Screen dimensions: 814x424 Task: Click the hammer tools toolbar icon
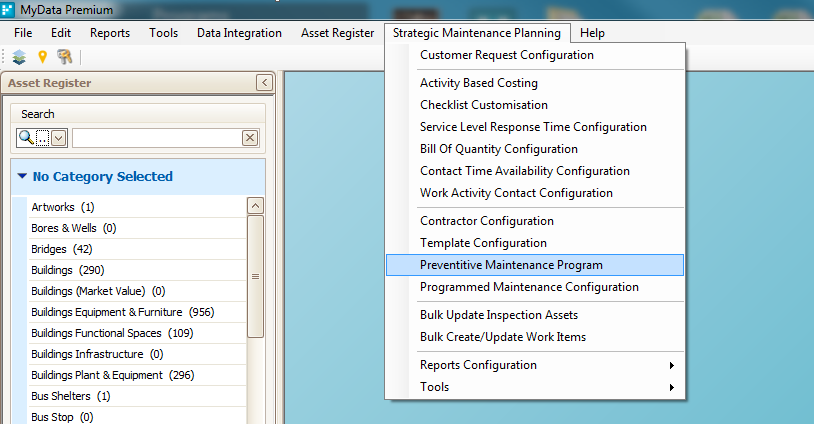click(x=64, y=57)
